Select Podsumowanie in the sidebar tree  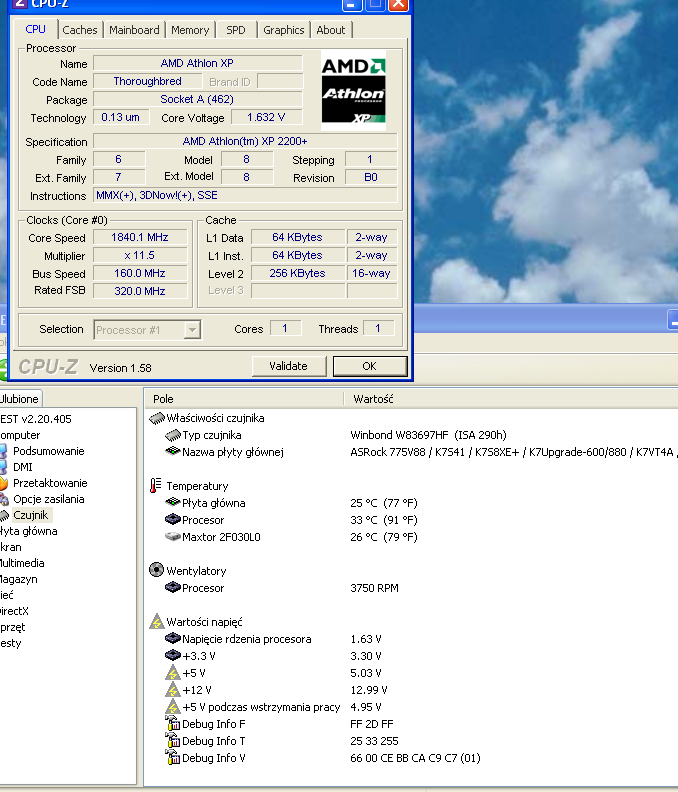pos(49,451)
